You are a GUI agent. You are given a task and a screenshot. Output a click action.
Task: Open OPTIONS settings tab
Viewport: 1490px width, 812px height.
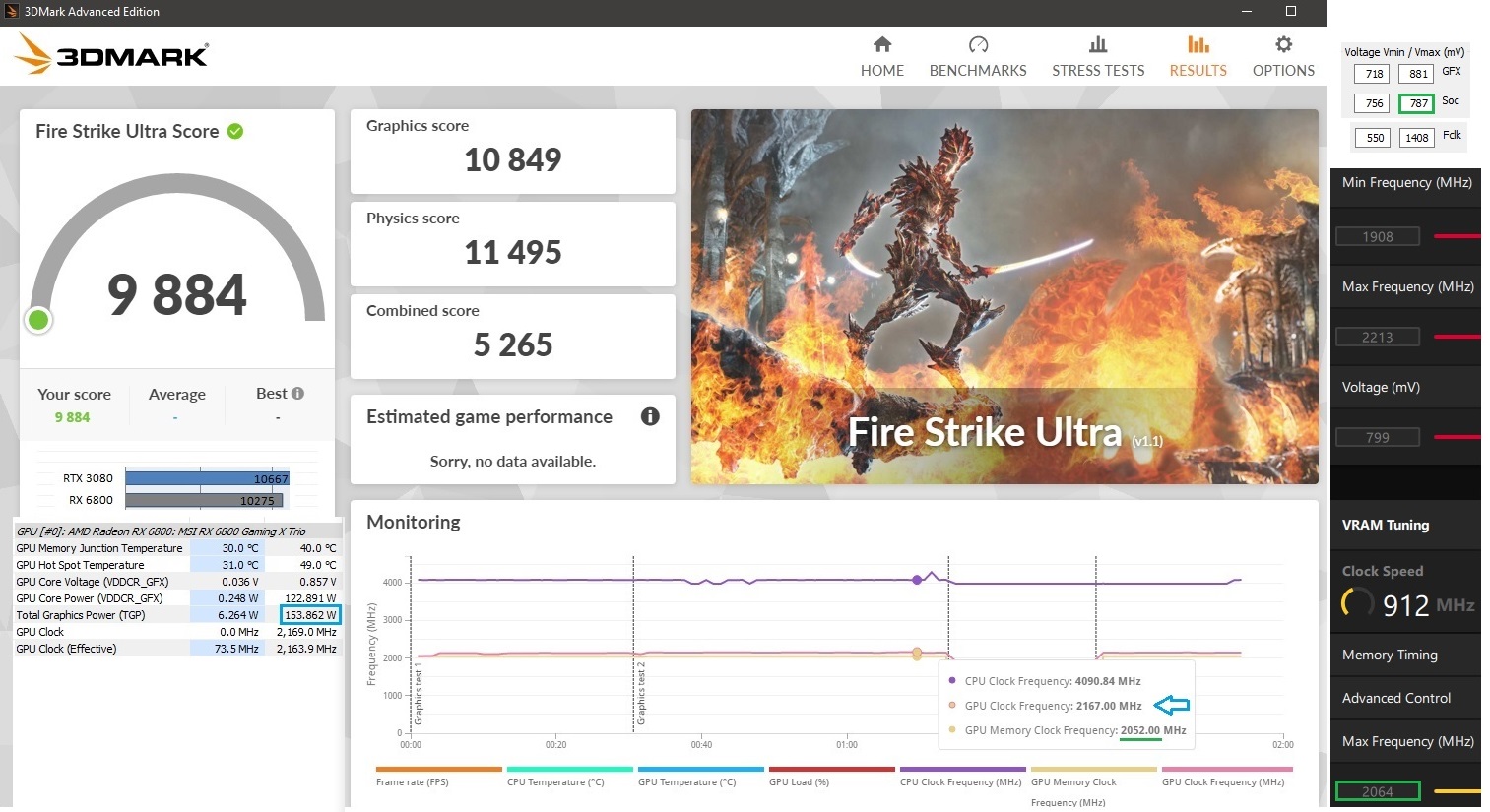pyautogui.click(x=1283, y=57)
